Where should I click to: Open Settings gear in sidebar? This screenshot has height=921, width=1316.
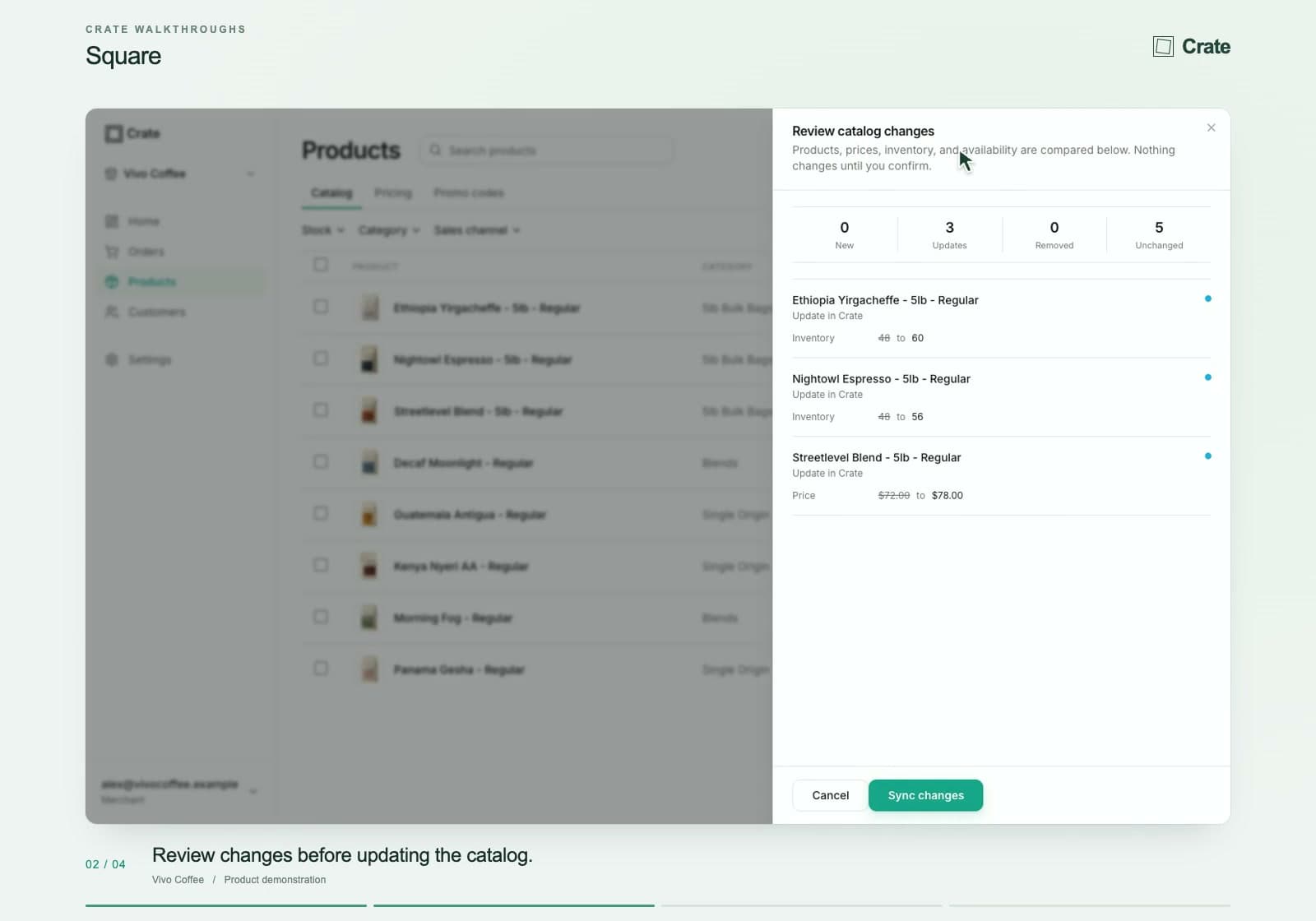click(x=112, y=359)
